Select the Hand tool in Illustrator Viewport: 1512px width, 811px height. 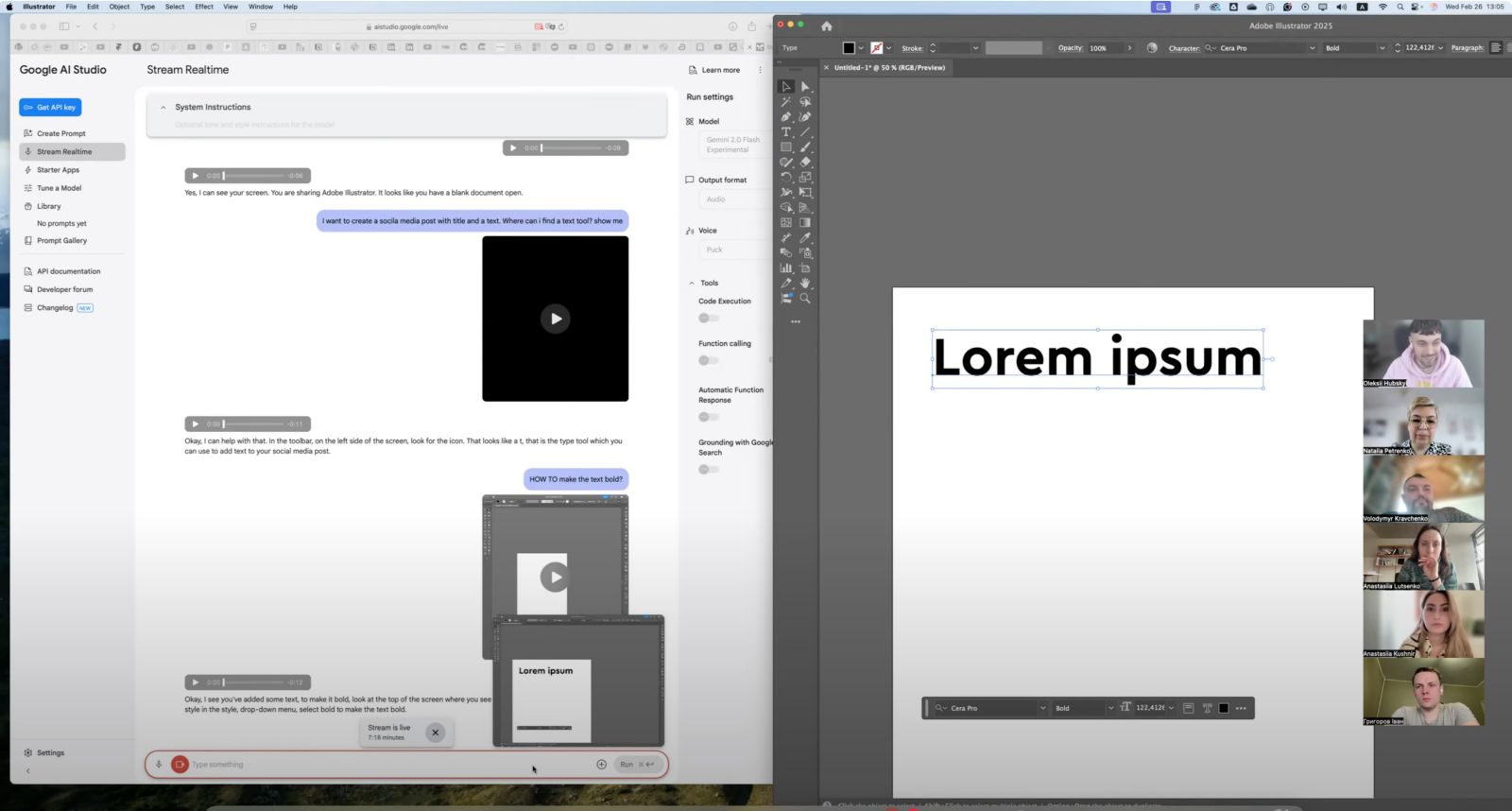pos(805,284)
